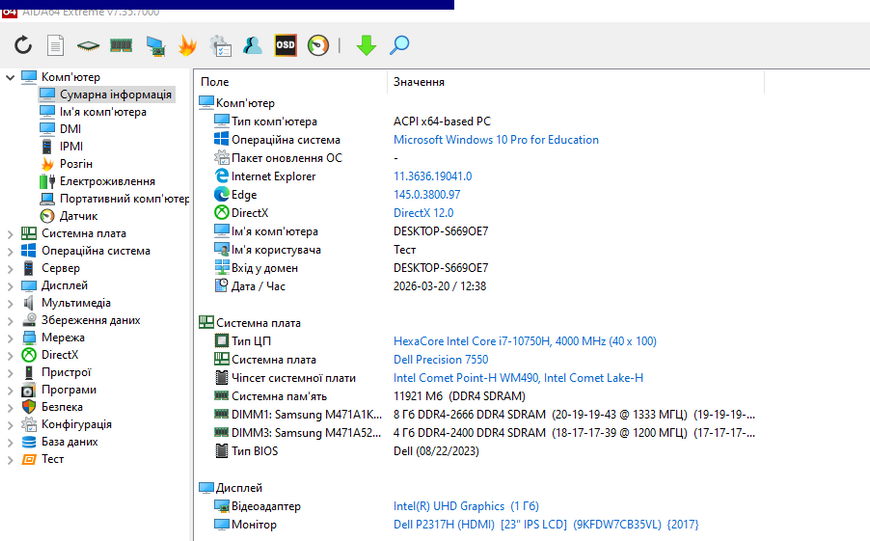Open the Internet Explorer version 11.3636.19041.0 link
Image resolution: width=870 pixels, height=541 pixels.
(x=433, y=176)
